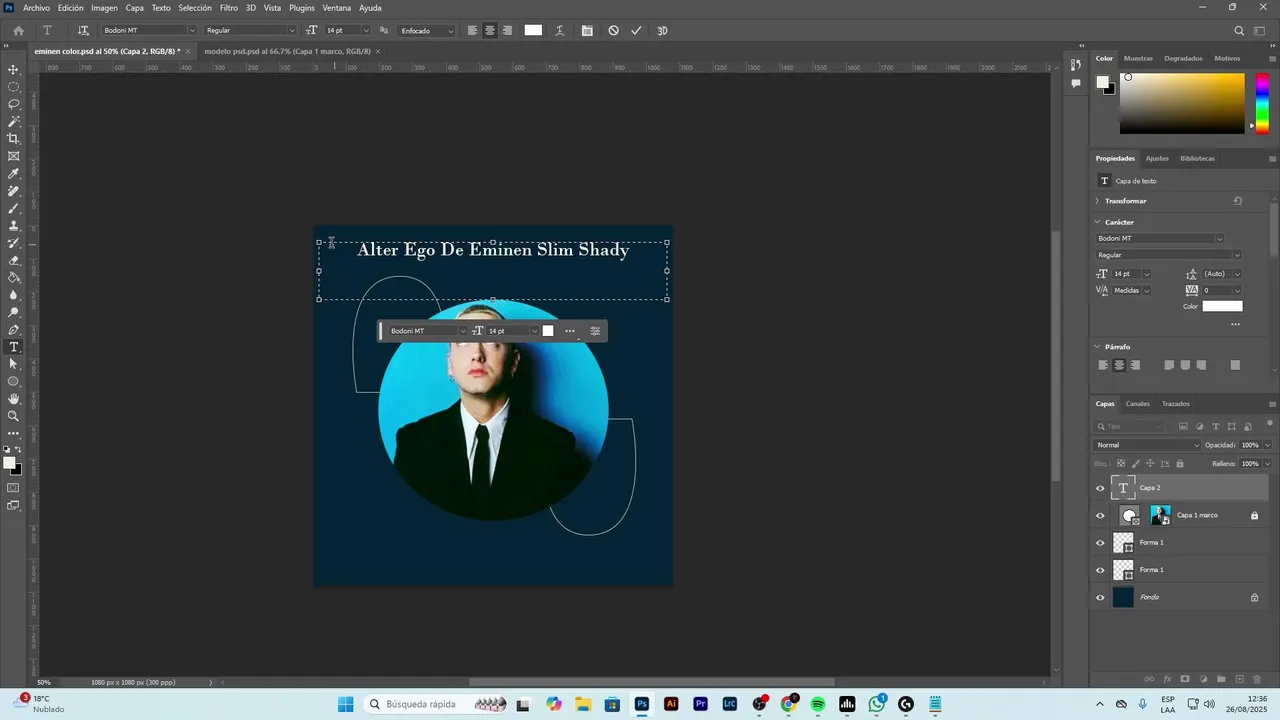This screenshot has width=1280, height=720.
Task: Select the Eyedropper tool
Action: (14, 174)
